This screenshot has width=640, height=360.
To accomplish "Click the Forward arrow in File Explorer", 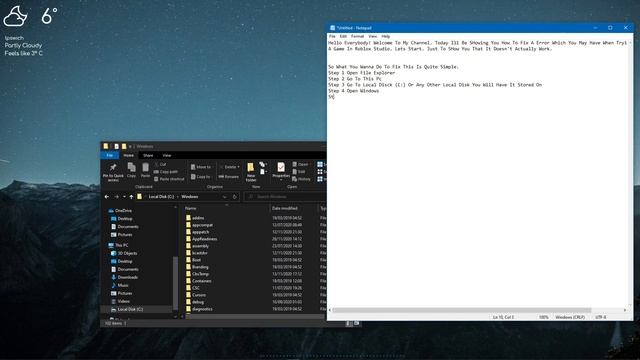I will 116,197.
